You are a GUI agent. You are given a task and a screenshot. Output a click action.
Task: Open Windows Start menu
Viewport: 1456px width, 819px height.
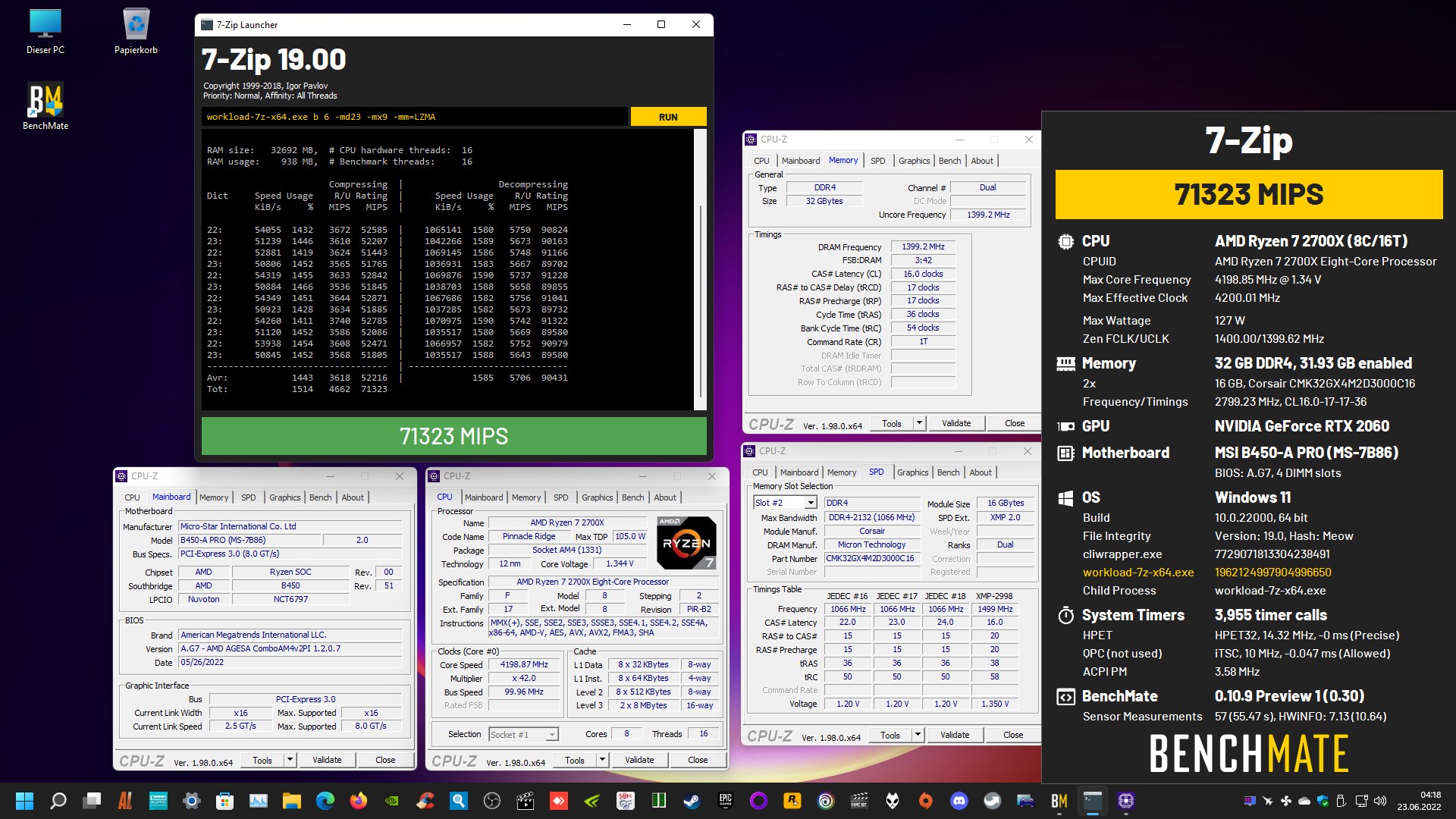tap(24, 801)
